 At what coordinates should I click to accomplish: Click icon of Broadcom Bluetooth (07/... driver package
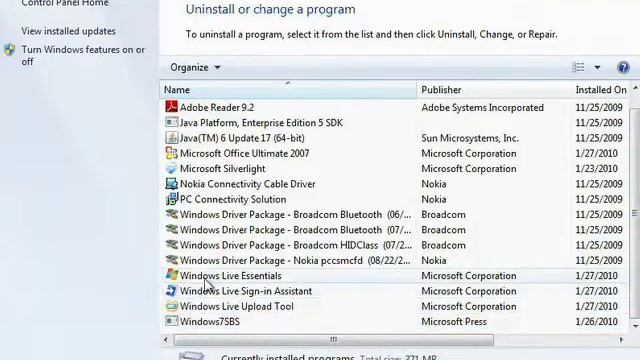tap(171, 229)
